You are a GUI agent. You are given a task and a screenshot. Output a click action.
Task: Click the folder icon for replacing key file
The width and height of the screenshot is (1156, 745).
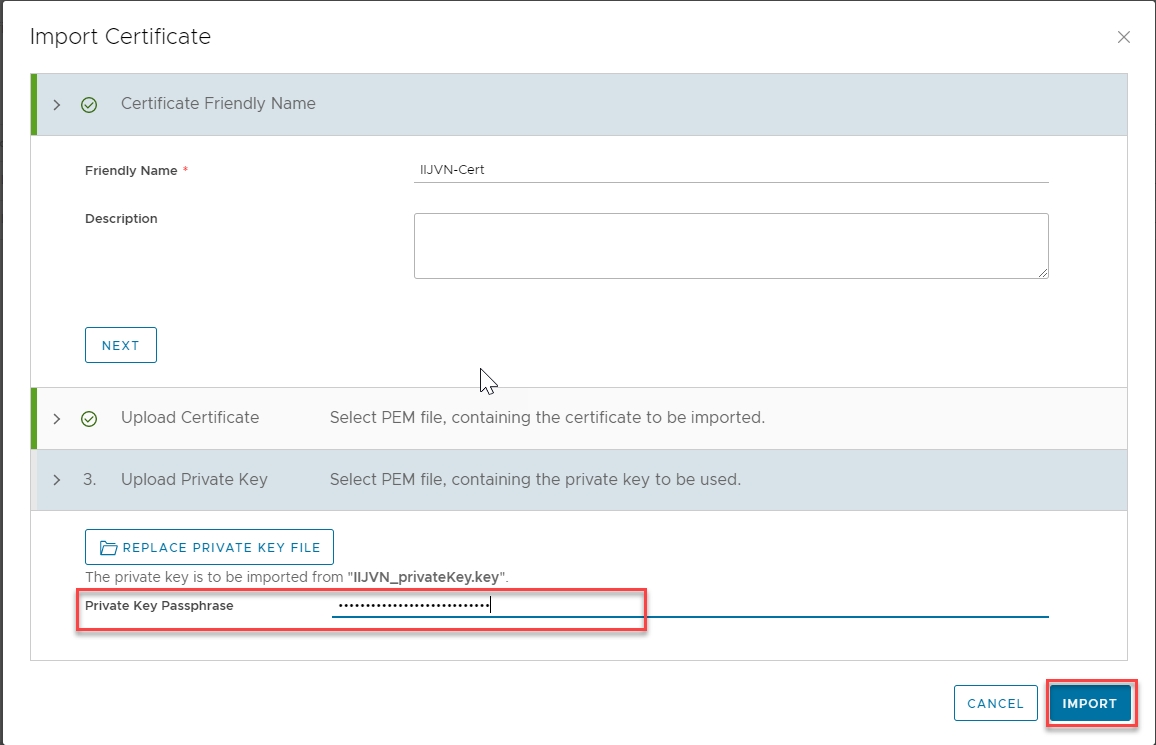(x=108, y=548)
